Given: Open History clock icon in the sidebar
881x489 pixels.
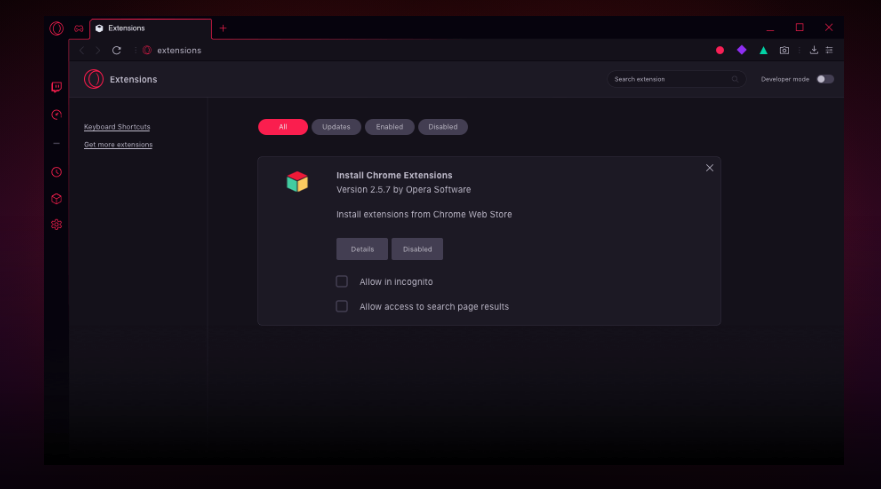Looking at the screenshot, I should tap(56, 172).
